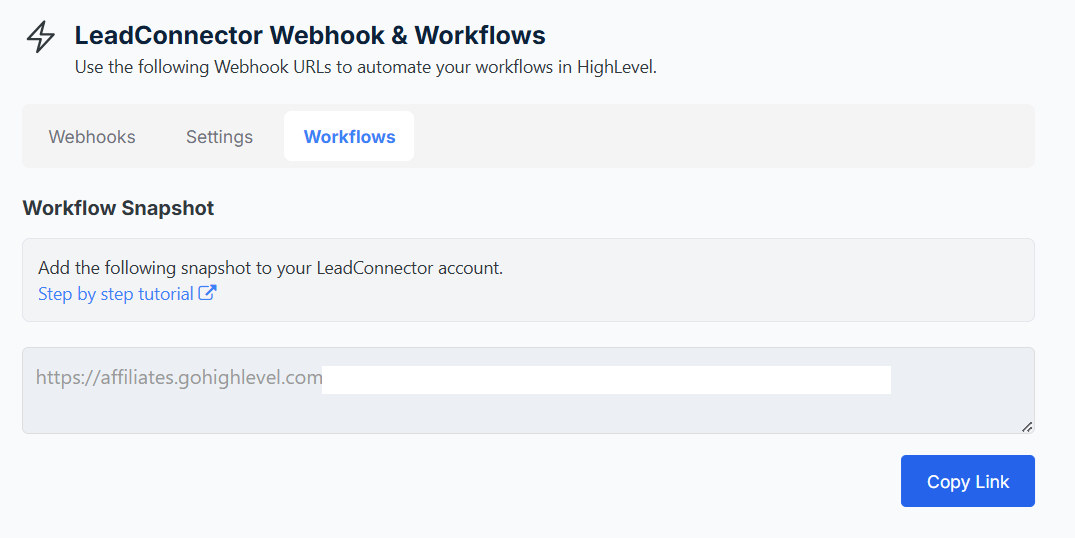Image resolution: width=1075 pixels, height=538 pixels.
Task: Click empty space below the URL in textarea
Action: click(500, 415)
